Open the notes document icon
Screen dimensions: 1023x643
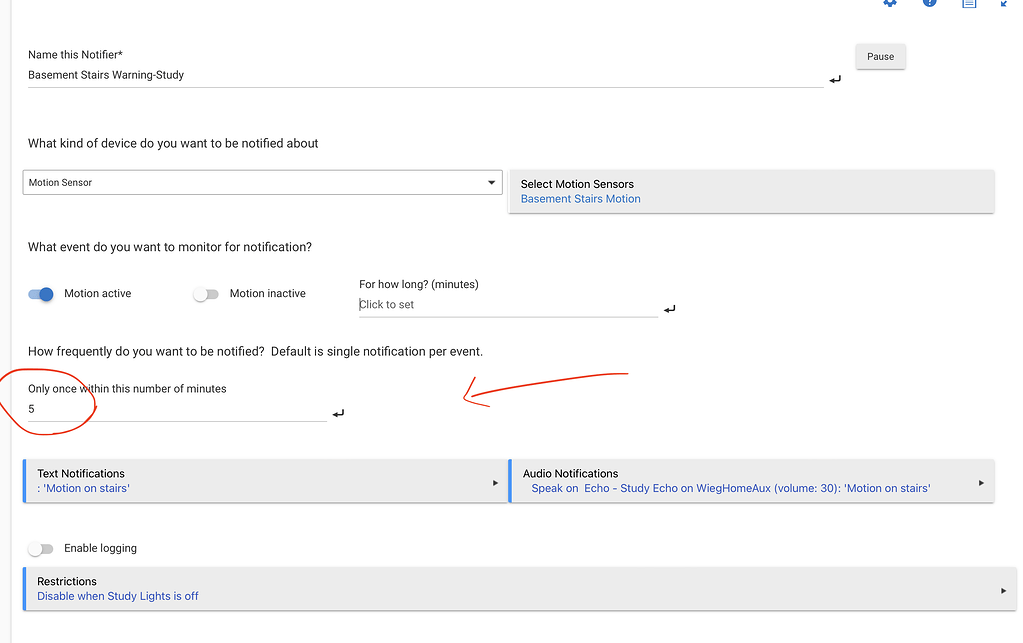[968, 3]
